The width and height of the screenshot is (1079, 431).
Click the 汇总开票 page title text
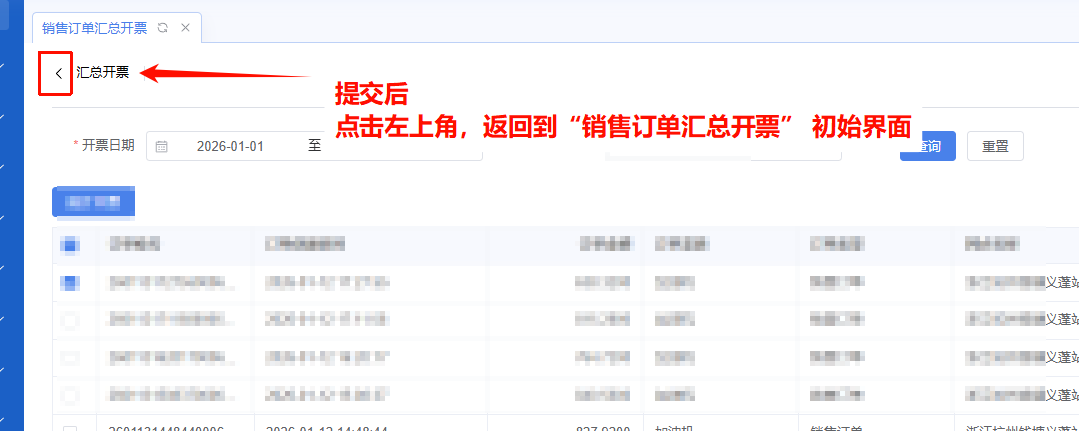[x=103, y=73]
